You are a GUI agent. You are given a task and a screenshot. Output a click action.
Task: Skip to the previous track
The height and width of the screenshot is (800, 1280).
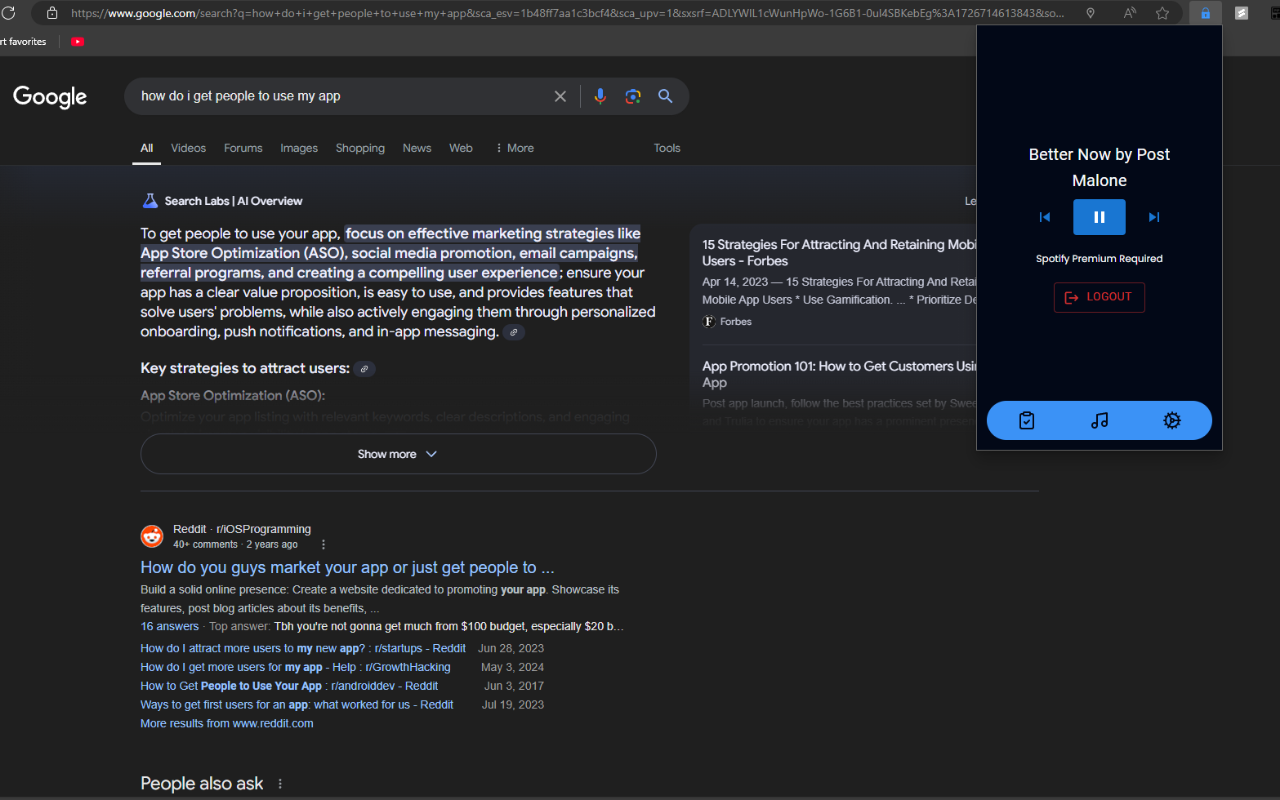pyautogui.click(x=1044, y=217)
